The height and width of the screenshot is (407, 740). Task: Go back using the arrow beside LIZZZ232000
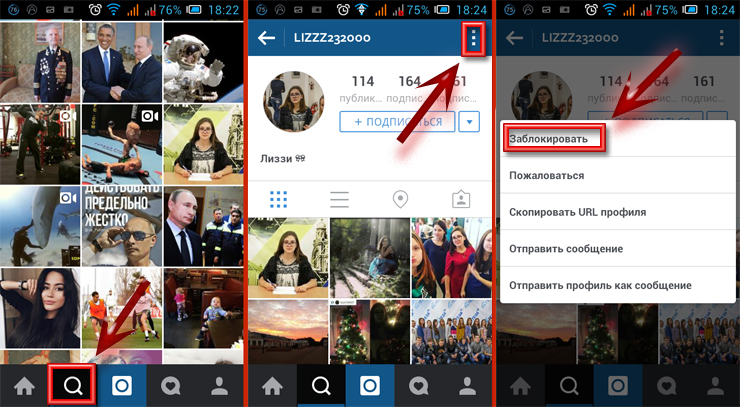click(x=267, y=38)
